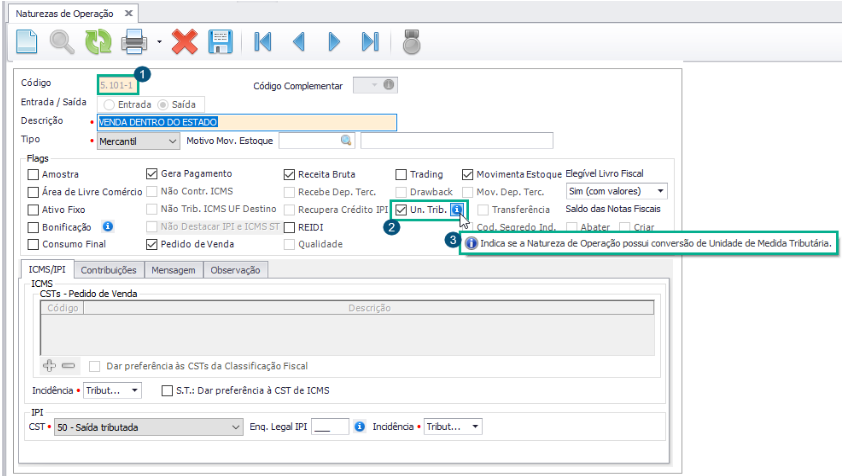Uncheck the Movimenta Estoque checkbox

tap(469, 174)
